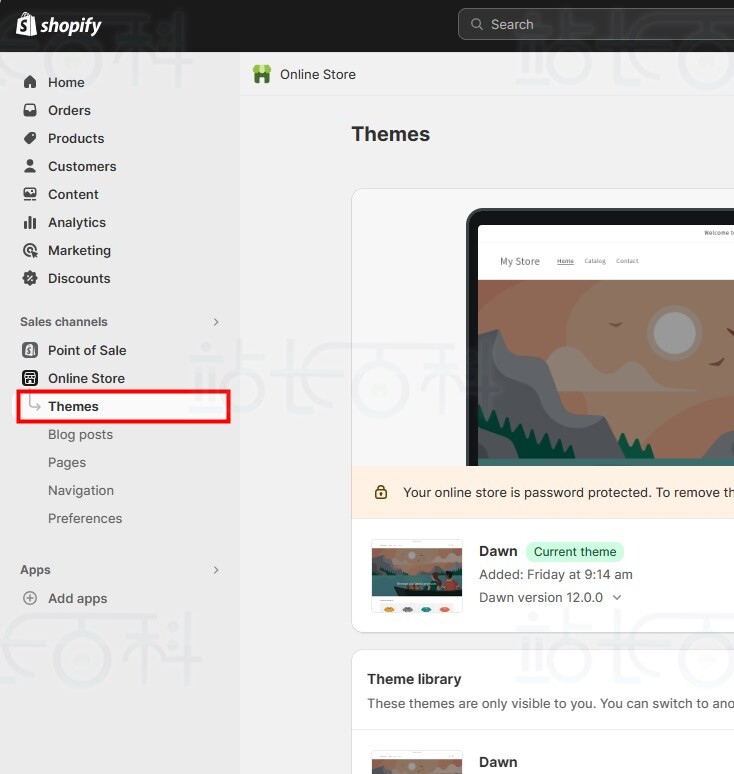Click the Current theme badge
The height and width of the screenshot is (774, 734).
(575, 551)
